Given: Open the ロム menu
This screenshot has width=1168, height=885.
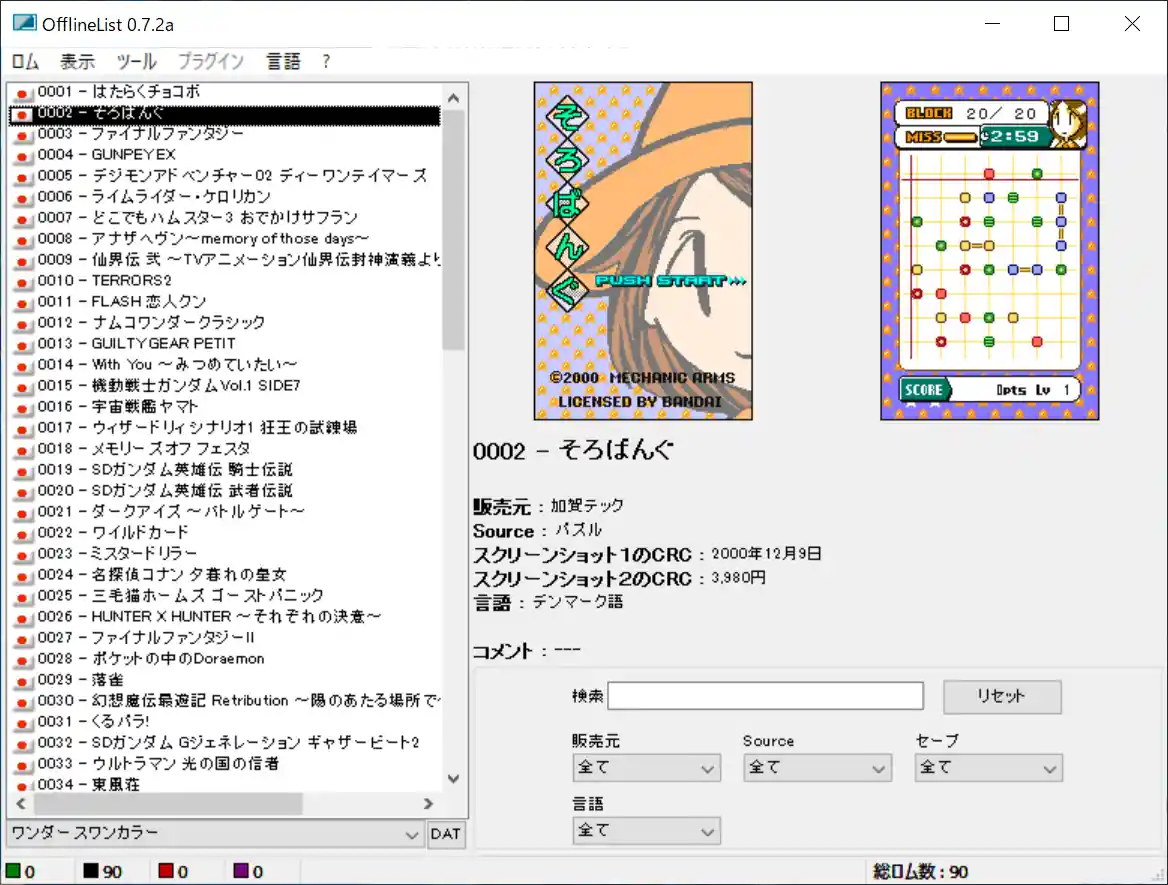Looking at the screenshot, I should coord(25,62).
